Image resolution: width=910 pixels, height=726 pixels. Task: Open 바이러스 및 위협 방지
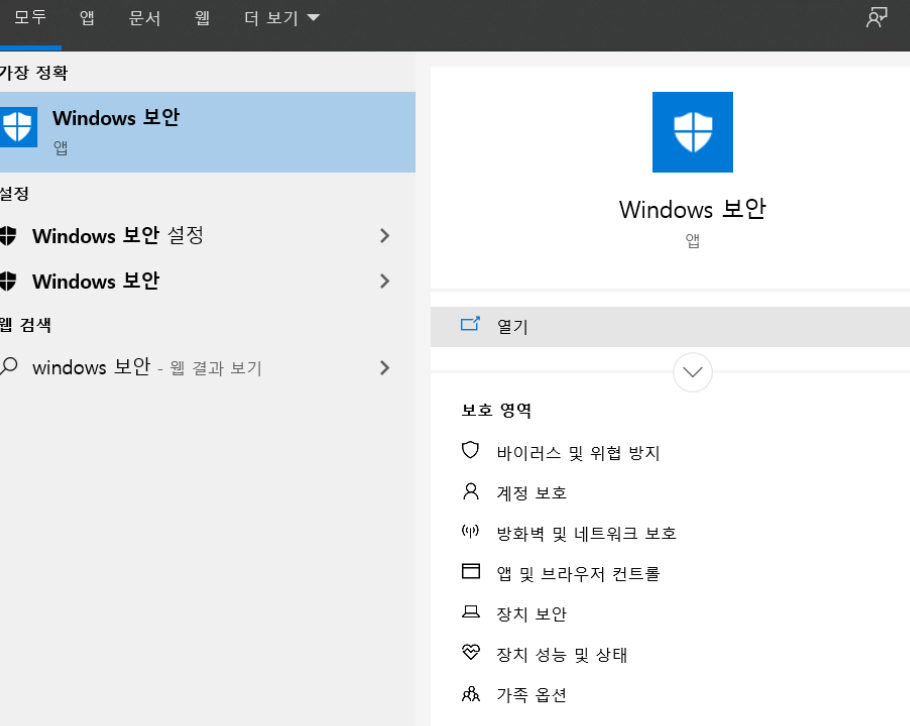pyautogui.click(x=578, y=453)
